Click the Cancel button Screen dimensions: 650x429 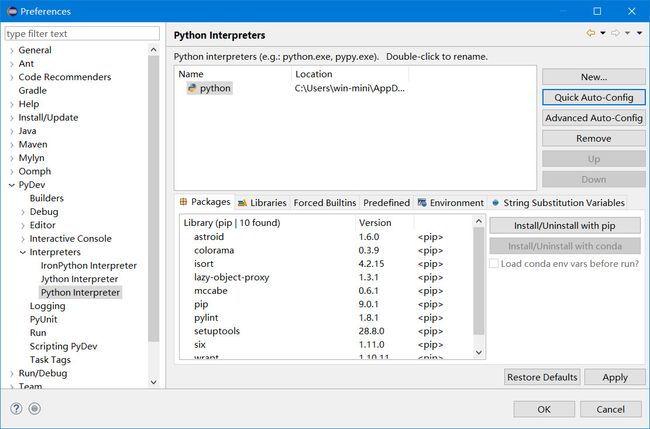(x=610, y=409)
